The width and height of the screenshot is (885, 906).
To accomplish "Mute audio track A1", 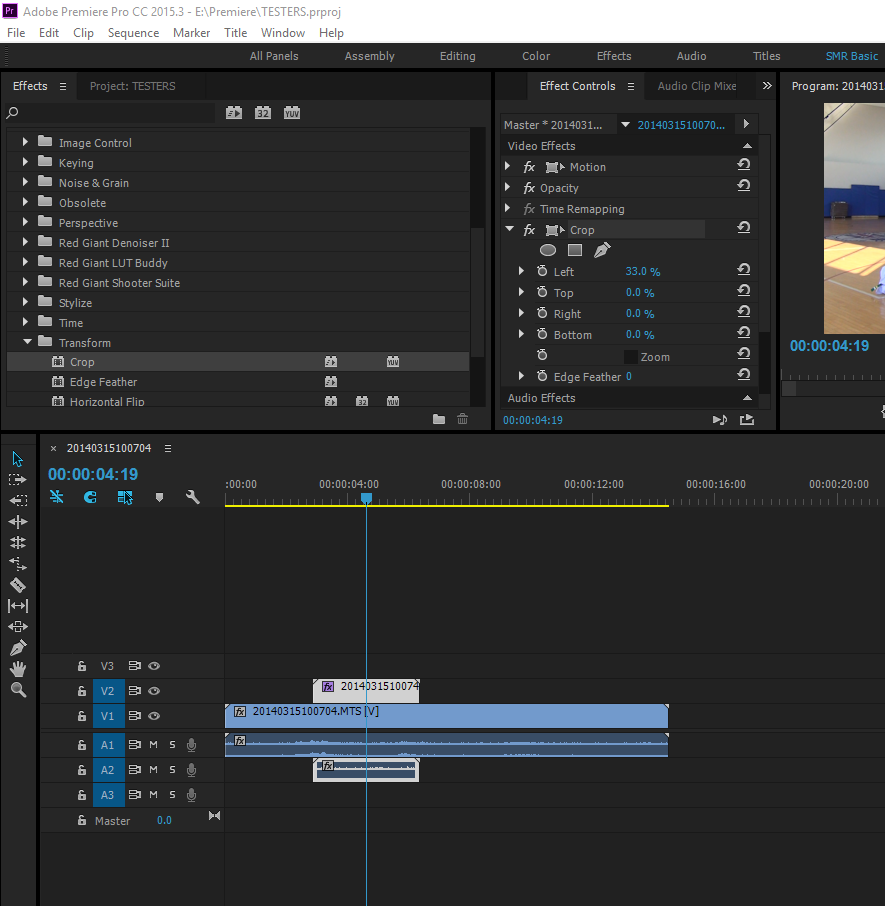I will 154,744.
